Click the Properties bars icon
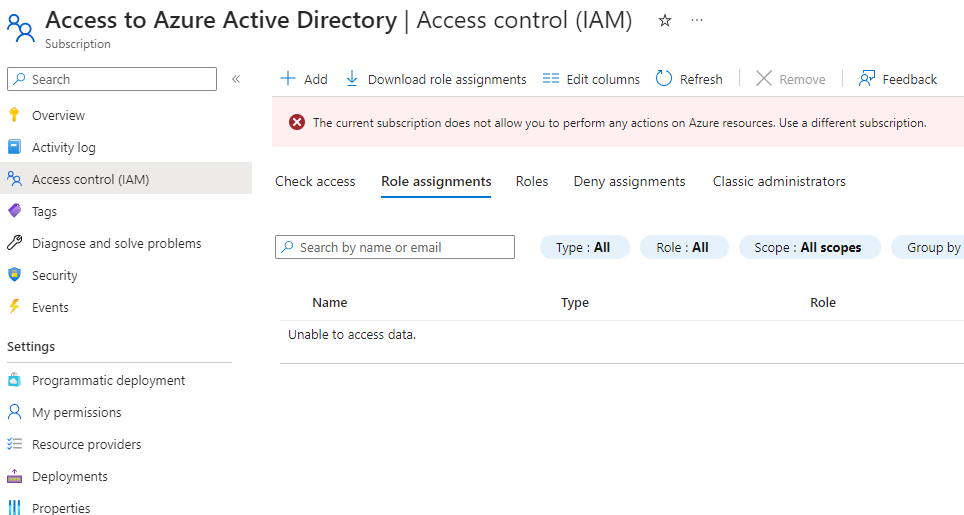The width and height of the screenshot is (964, 515). [14, 508]
